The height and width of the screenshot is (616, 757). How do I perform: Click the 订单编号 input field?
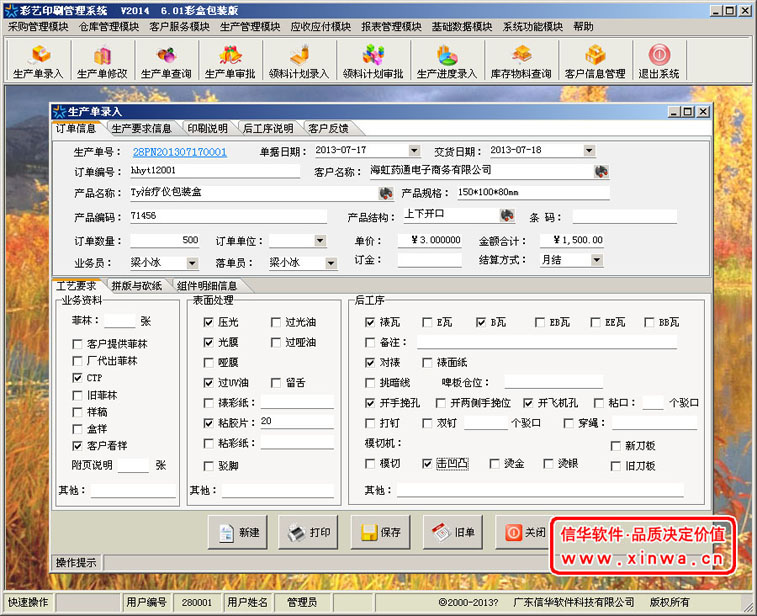[214, 171]
